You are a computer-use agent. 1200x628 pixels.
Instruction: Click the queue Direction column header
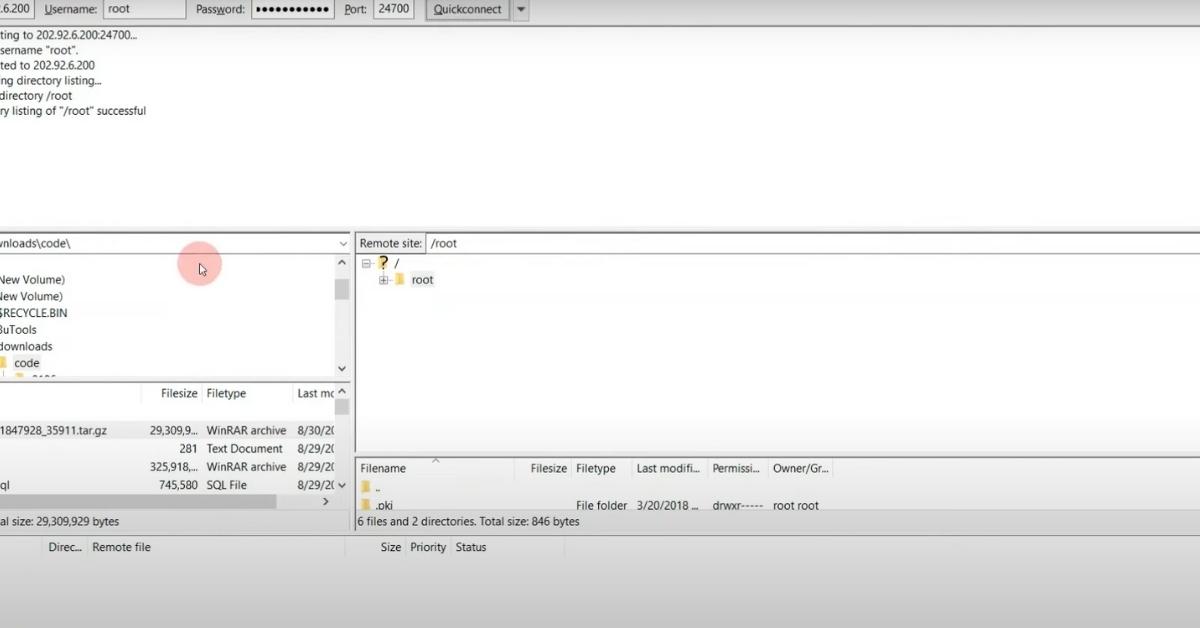[65, 547]
